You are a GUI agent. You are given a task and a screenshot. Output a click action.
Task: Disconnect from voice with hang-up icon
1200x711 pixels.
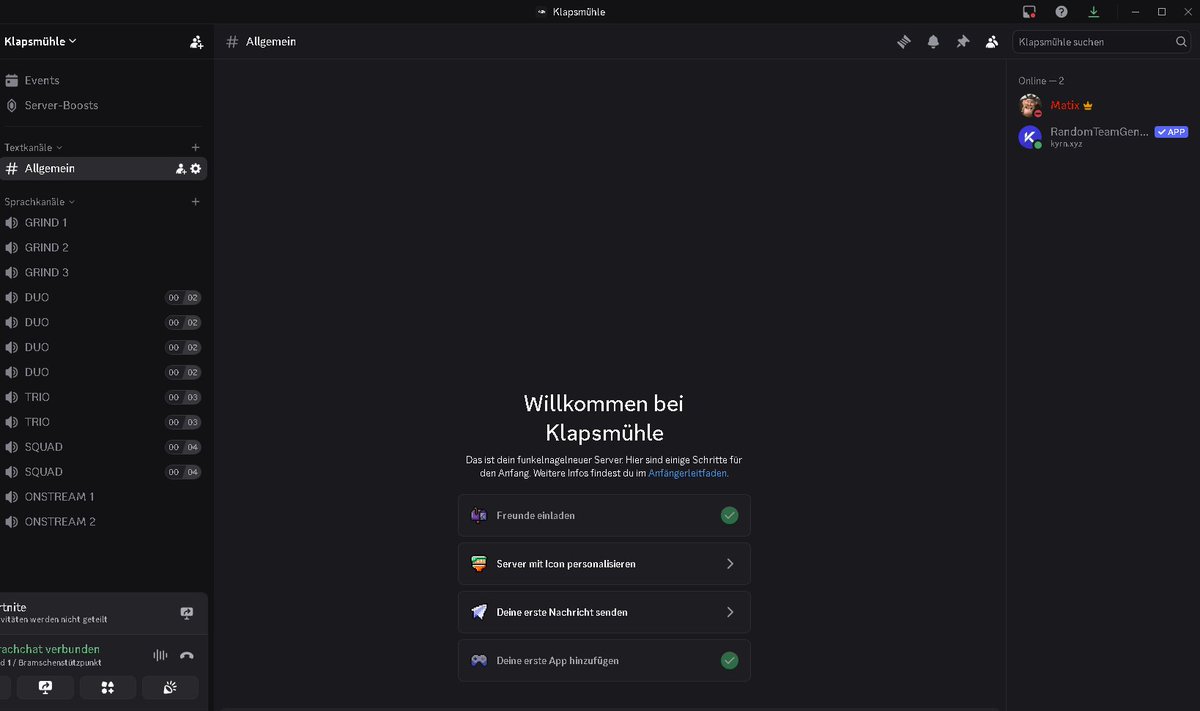pyautogui.click(x=186, y=655)
